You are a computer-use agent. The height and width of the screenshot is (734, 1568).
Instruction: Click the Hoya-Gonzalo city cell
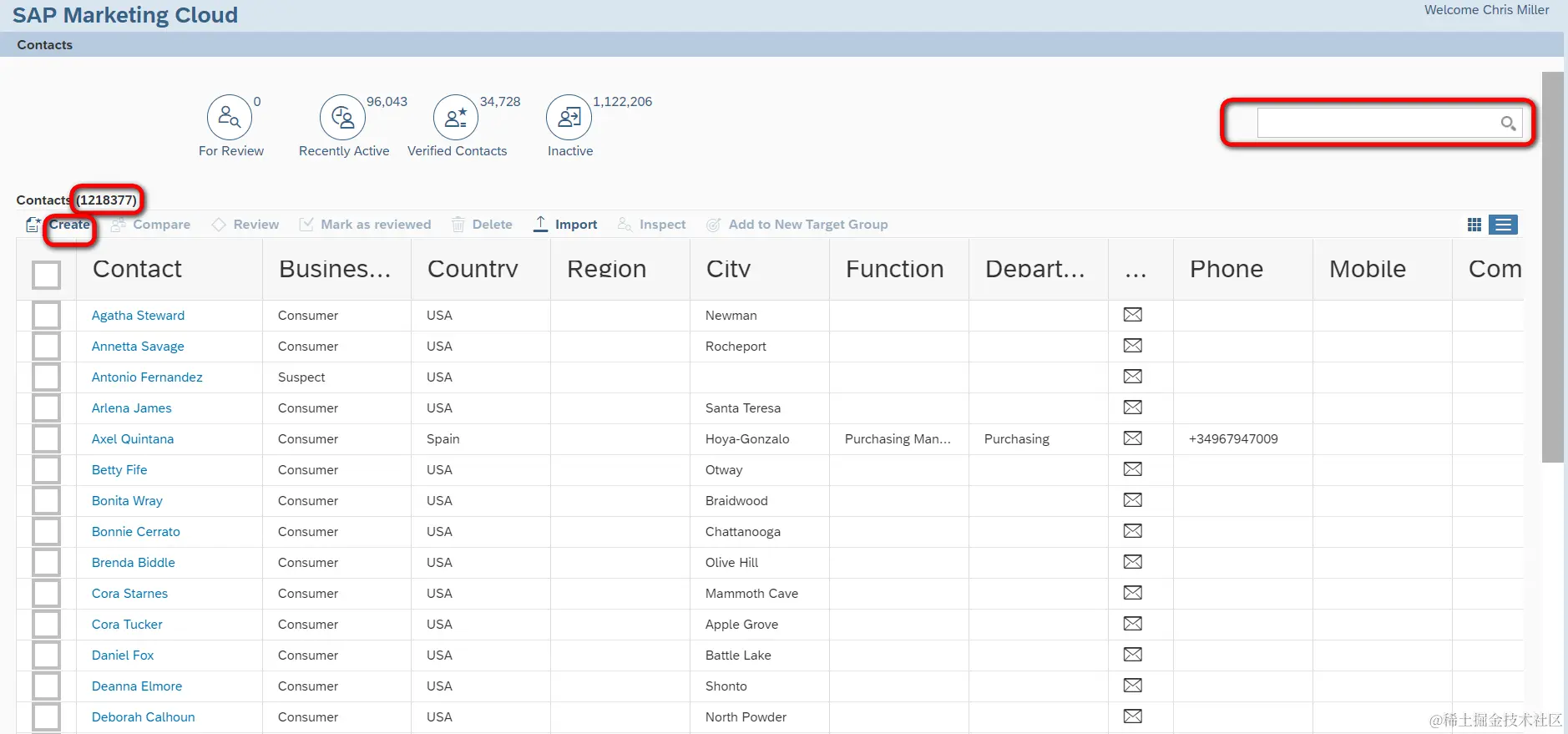pyautogui.click(x=747, y=439)
